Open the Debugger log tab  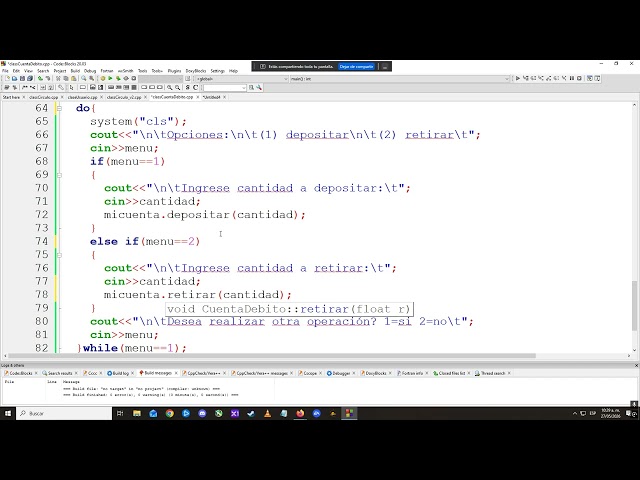[x=341, y=373]
